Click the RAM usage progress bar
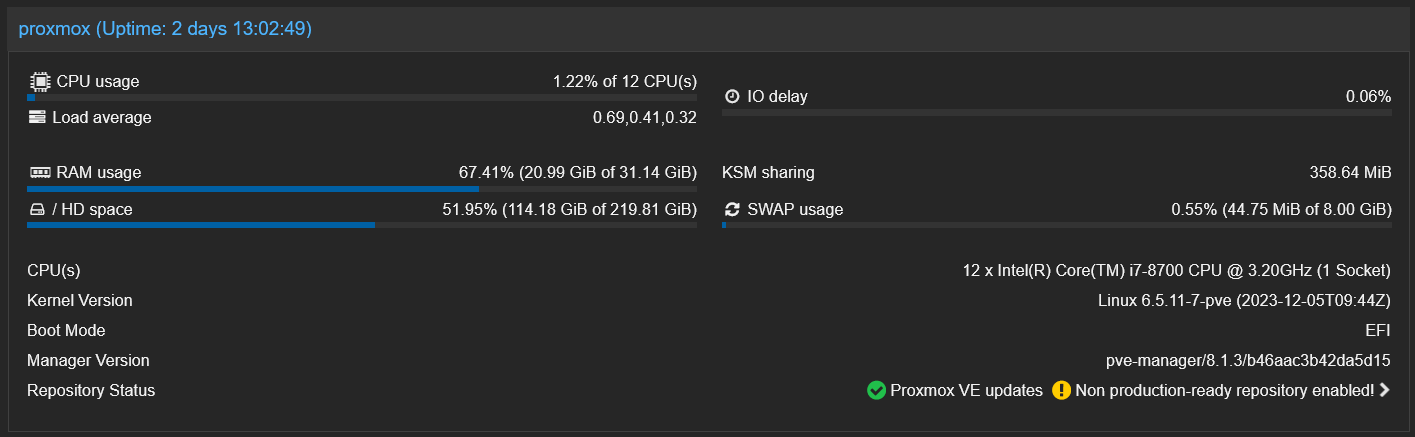The width and height of the screenshot is (1415, 437). (x=362, y=188)
